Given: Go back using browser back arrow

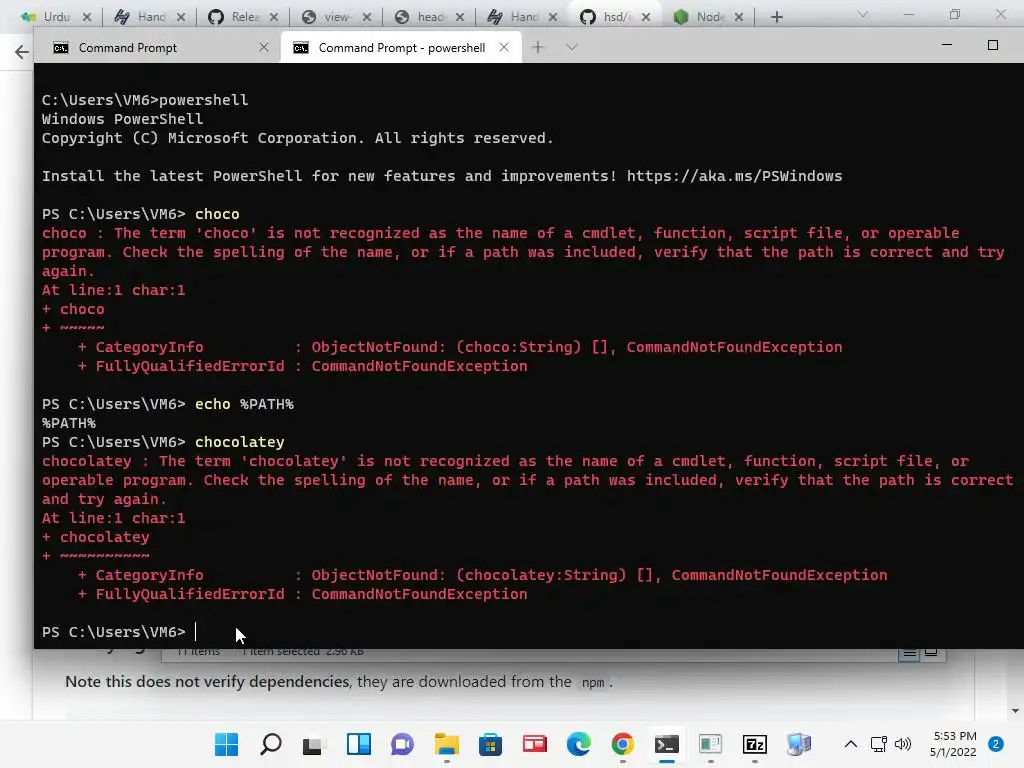Looking at the screenshot, I should point(22,52).
